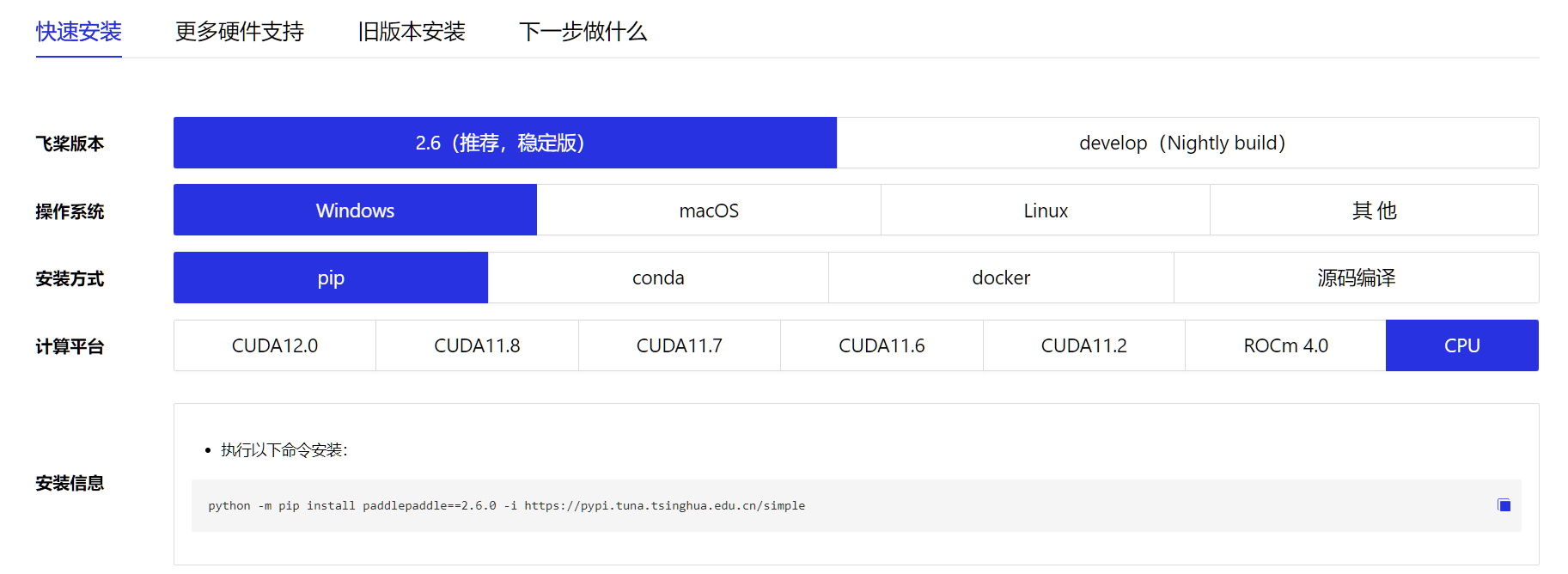Select macOS as operating system
This screenshot has height=574, width=1568.
[709, 211]
